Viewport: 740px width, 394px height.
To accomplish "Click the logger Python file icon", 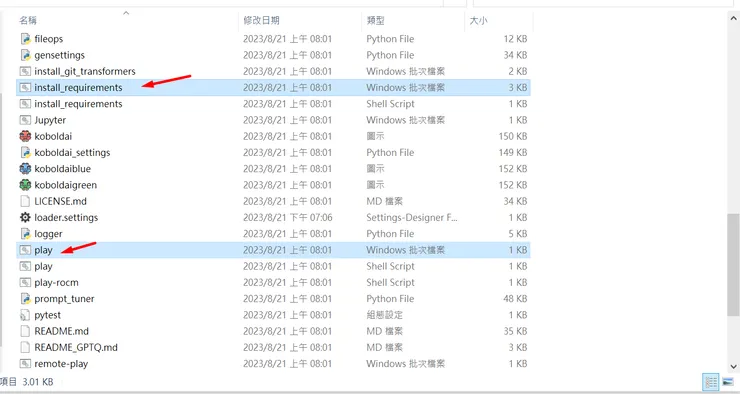I will [25, 234].
